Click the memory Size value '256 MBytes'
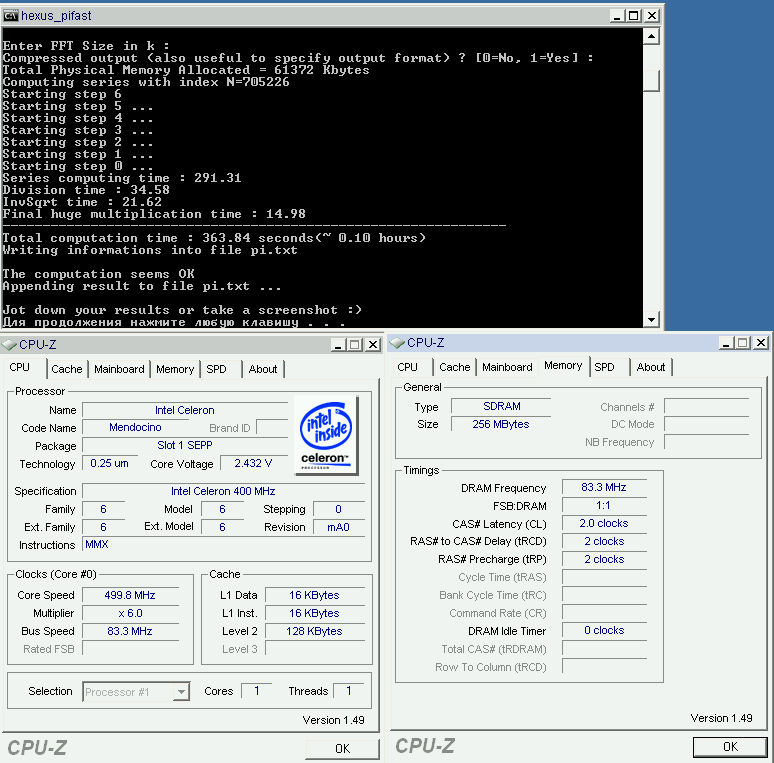Image resolution: width=774 pixels, height=763 pixels. coord(502,424)
